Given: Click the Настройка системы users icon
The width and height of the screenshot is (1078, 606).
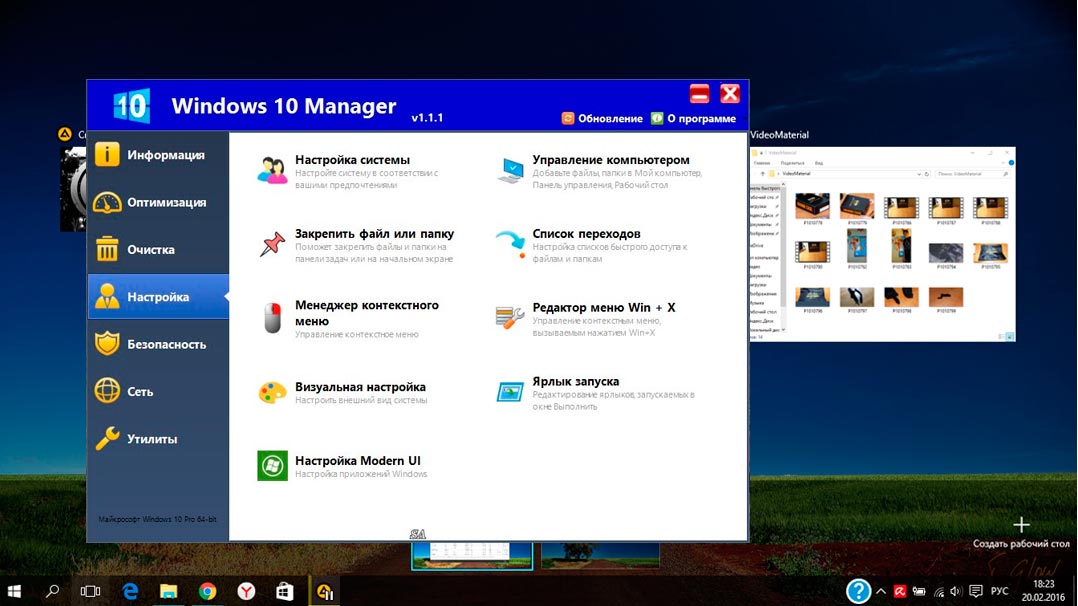Looking at the screenshot, I should click(272, 170).
